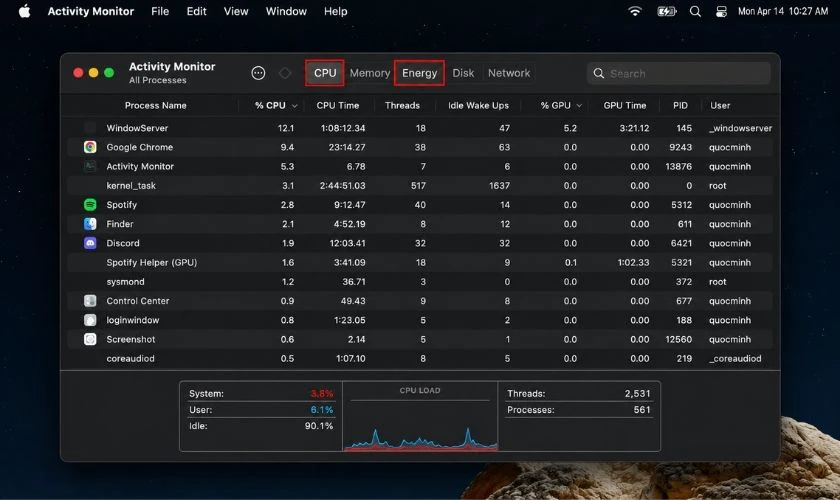Screen dimensions: 840x500
Task: Select the coreaudiod process name
Action: click(130, 359)
